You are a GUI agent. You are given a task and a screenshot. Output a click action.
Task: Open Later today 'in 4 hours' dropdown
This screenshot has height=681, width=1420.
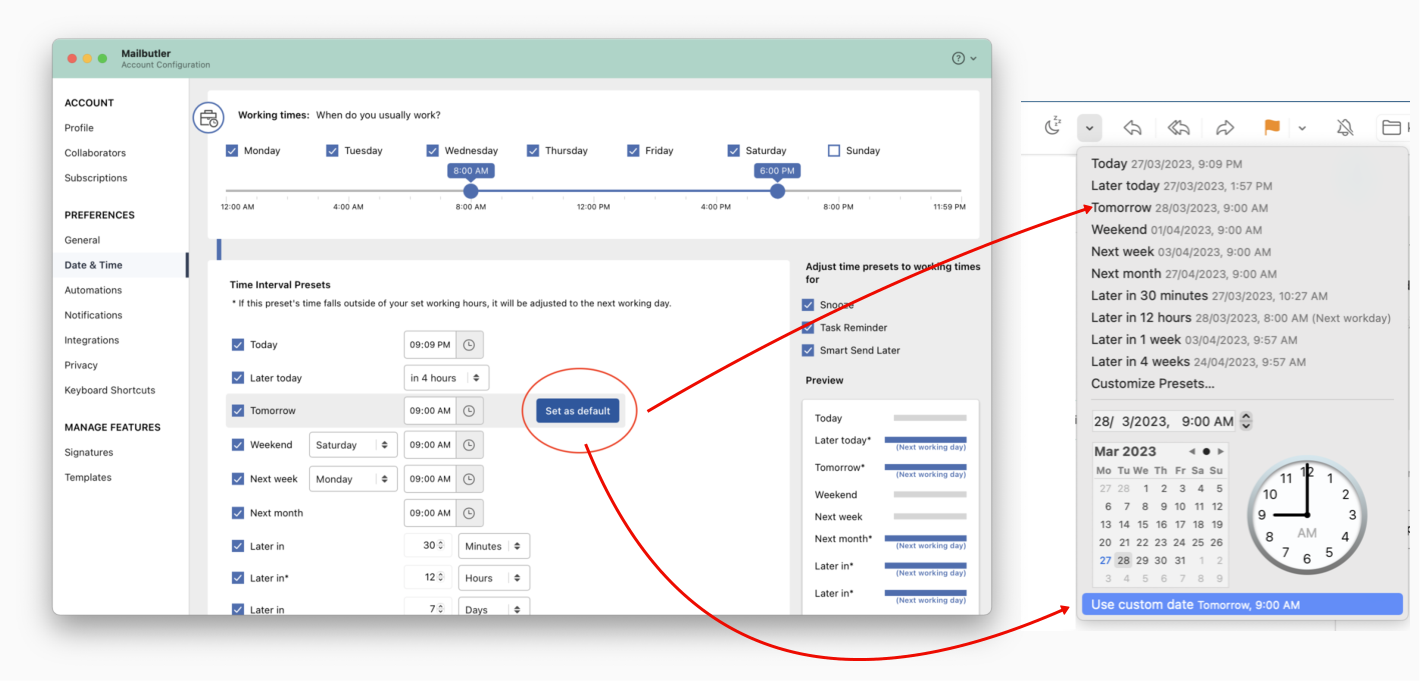[x=446, y=378]
